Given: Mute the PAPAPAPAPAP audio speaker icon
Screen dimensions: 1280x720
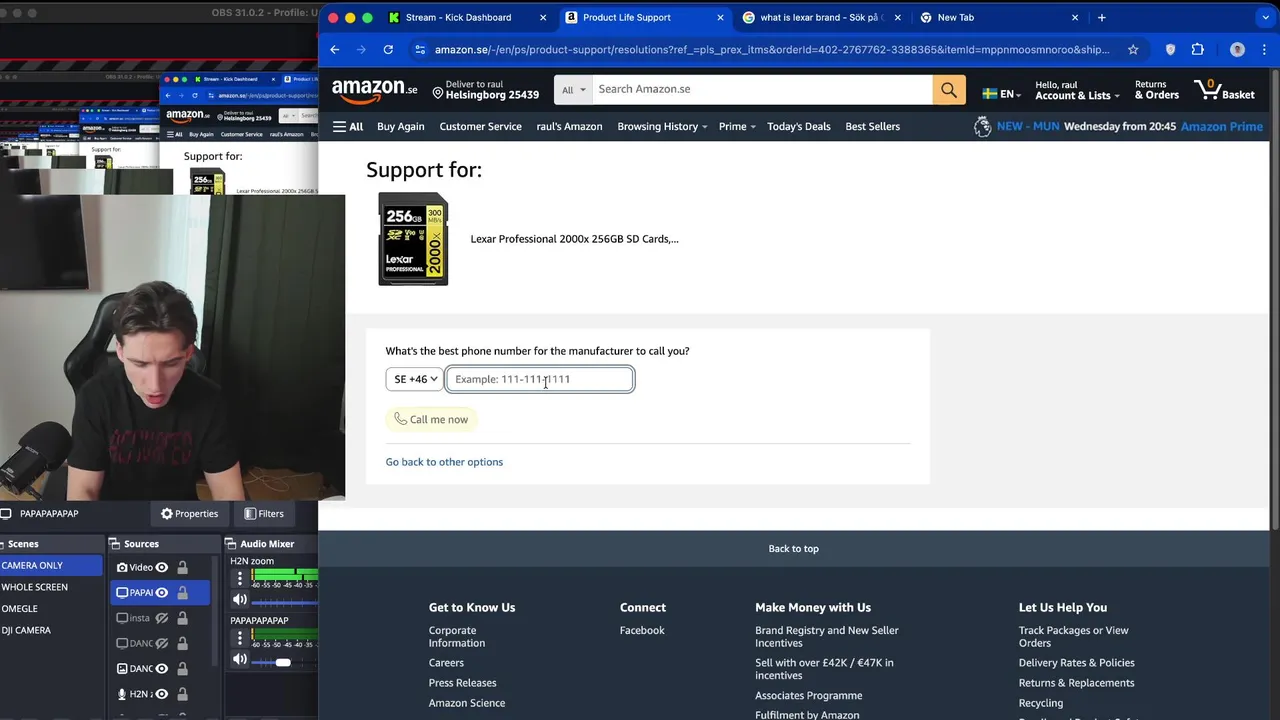Looking at the screenshot, I should (240, 659).
